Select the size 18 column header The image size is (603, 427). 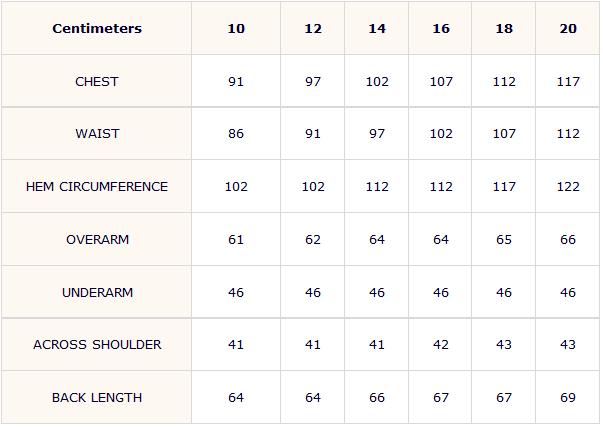(x=504, y=28)
